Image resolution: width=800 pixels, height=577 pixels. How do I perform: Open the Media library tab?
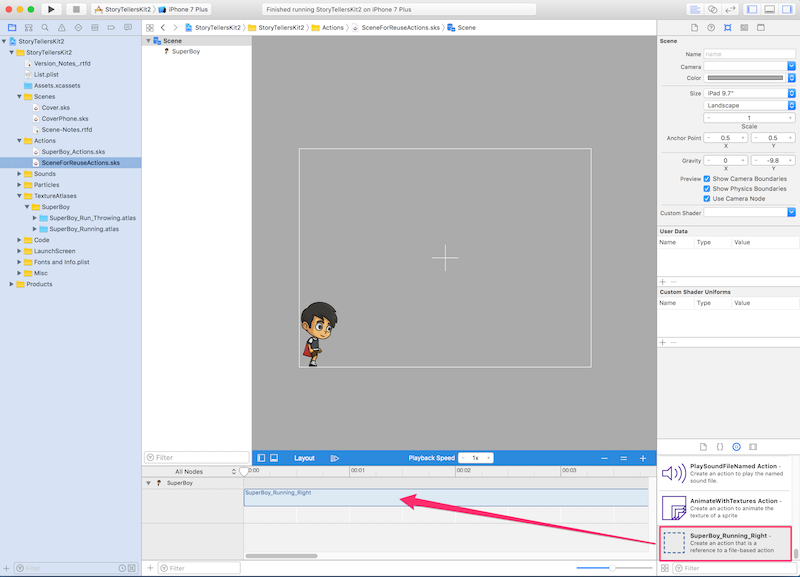click(x=753, y=447)
